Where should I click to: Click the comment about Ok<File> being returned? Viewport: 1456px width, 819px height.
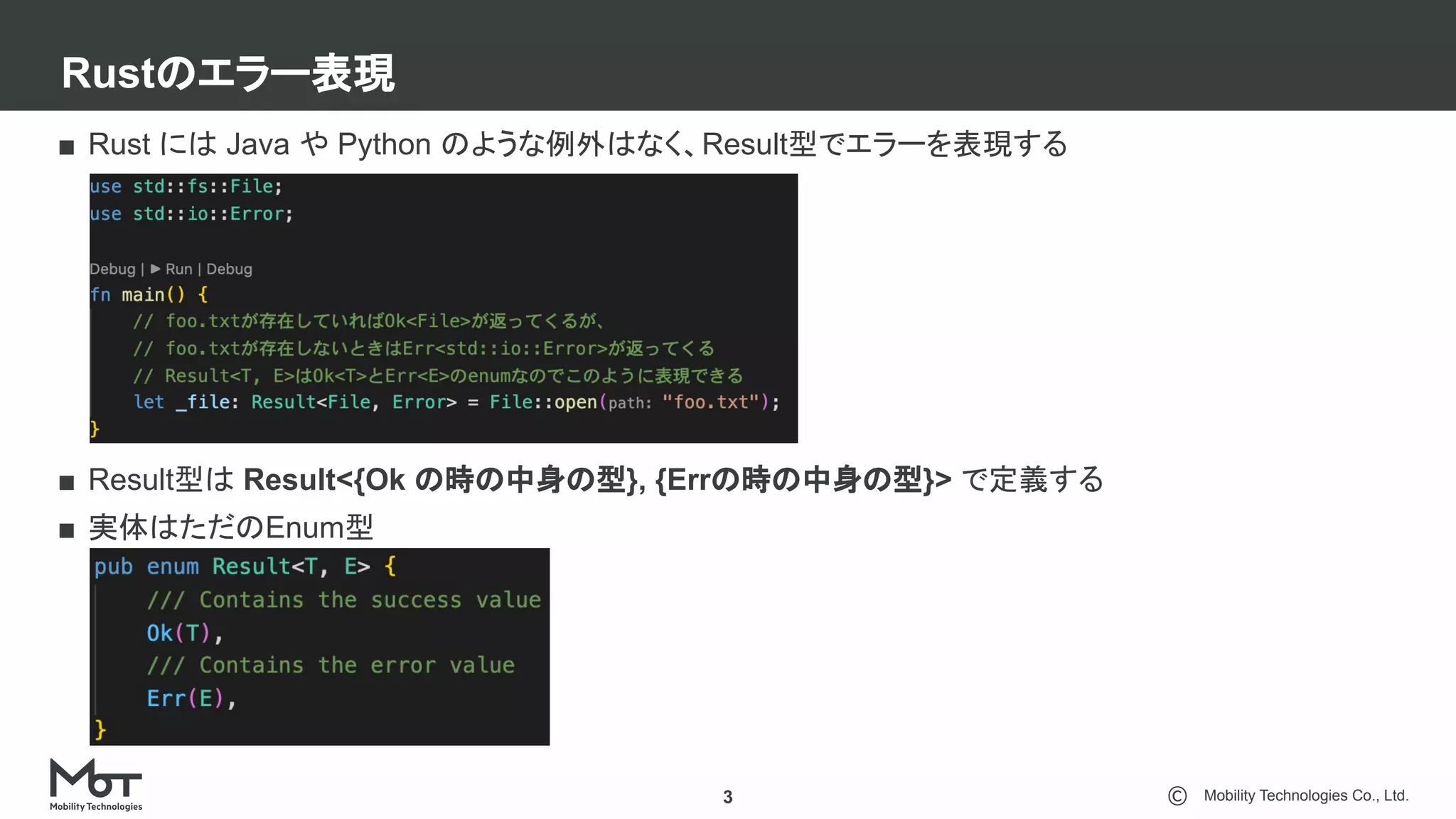[368, 321]
